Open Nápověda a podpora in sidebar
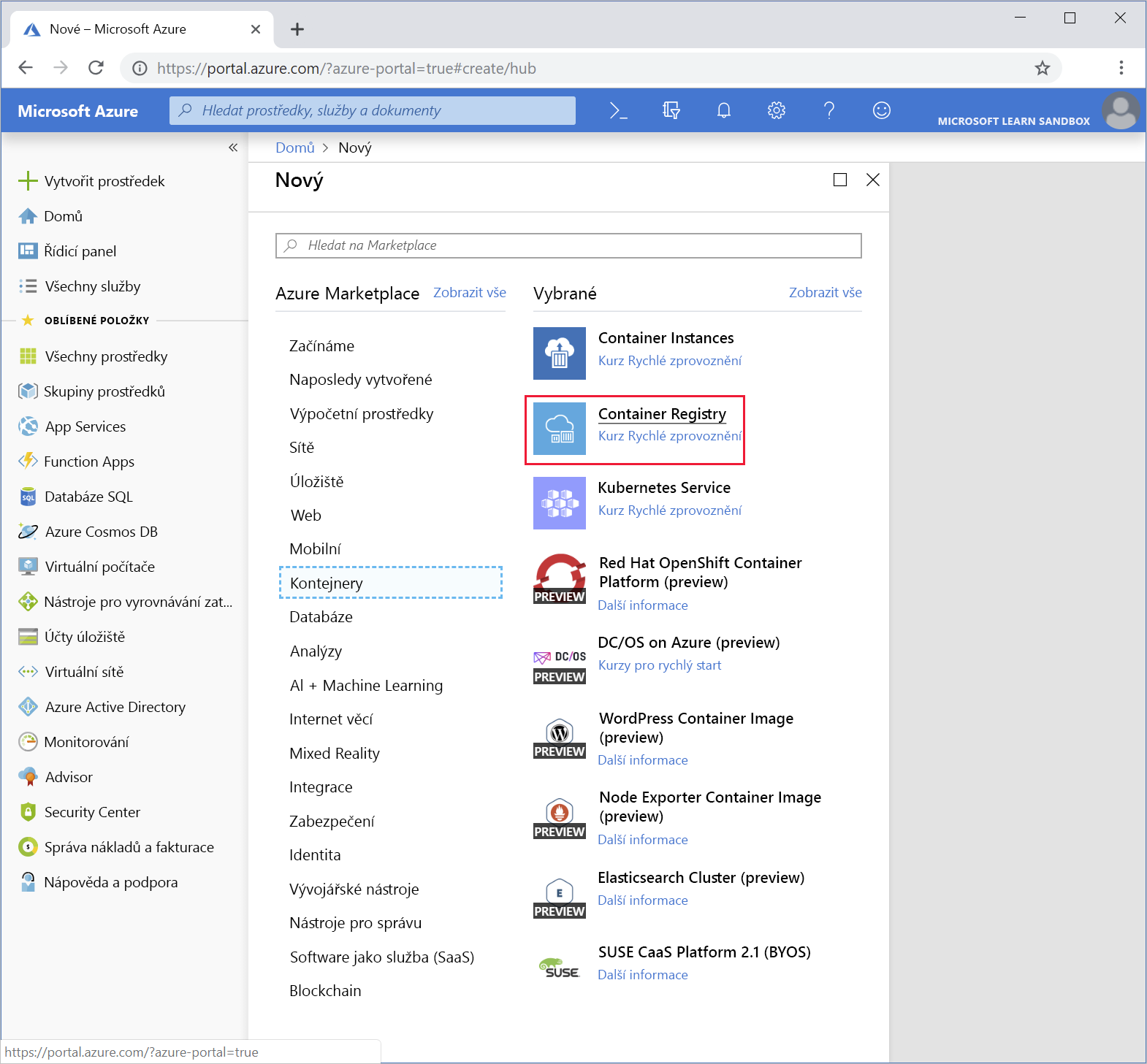Image resolution: width=1147 pixels, height=1064 pixels. [98, 882]
